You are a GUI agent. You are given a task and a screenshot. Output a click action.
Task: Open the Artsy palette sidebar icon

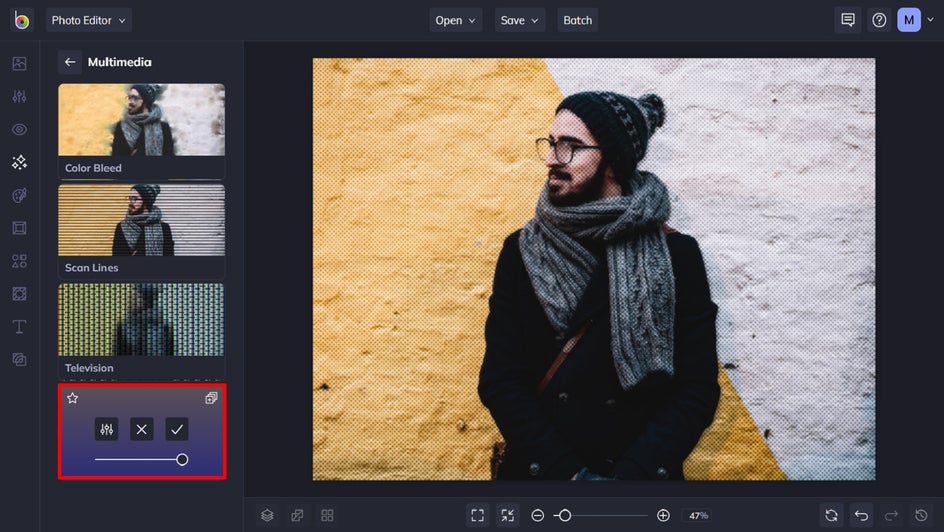click(x=19, y=195)
